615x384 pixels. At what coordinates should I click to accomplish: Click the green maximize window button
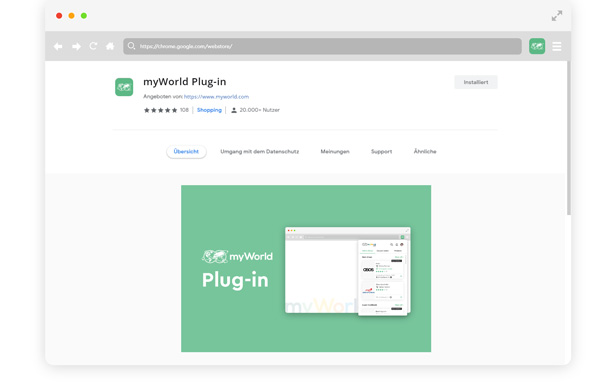84,16
